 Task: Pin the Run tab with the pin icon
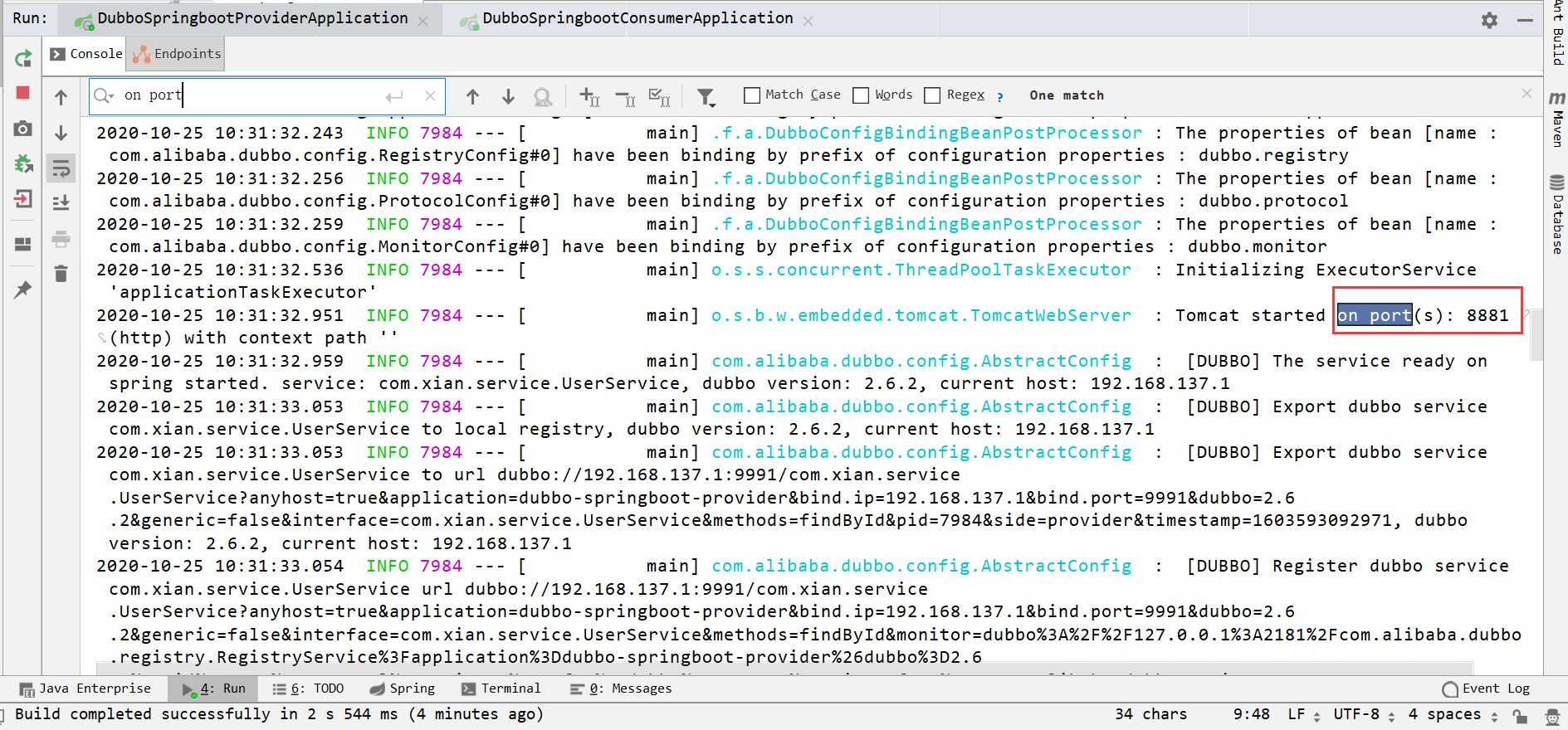(x=23, y=290)
